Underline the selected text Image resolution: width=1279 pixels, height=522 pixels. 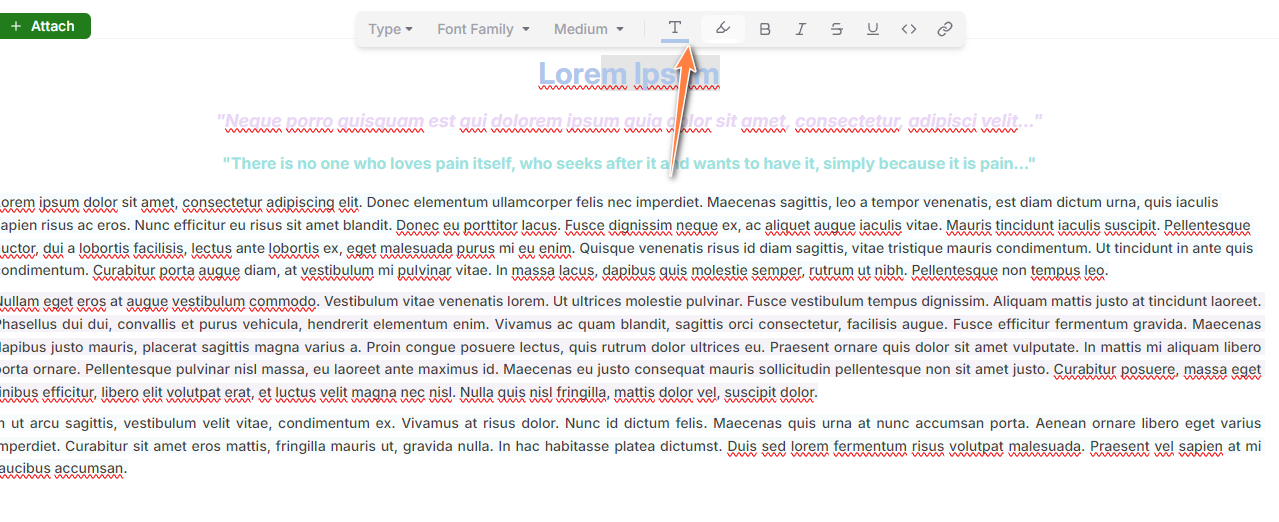[x=872, y=29]
